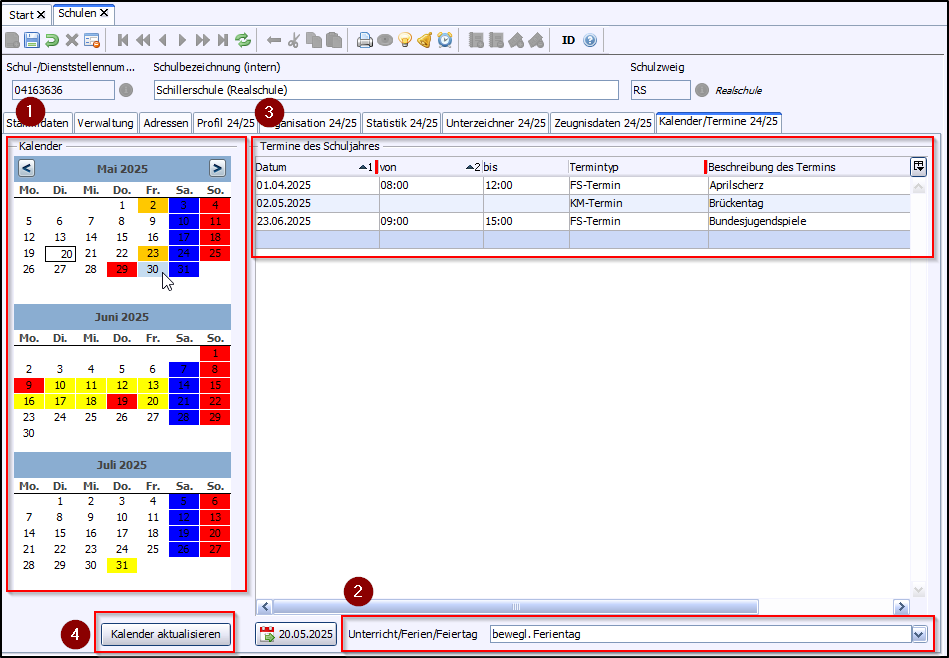Go to next month in calendar

(217, 168)
